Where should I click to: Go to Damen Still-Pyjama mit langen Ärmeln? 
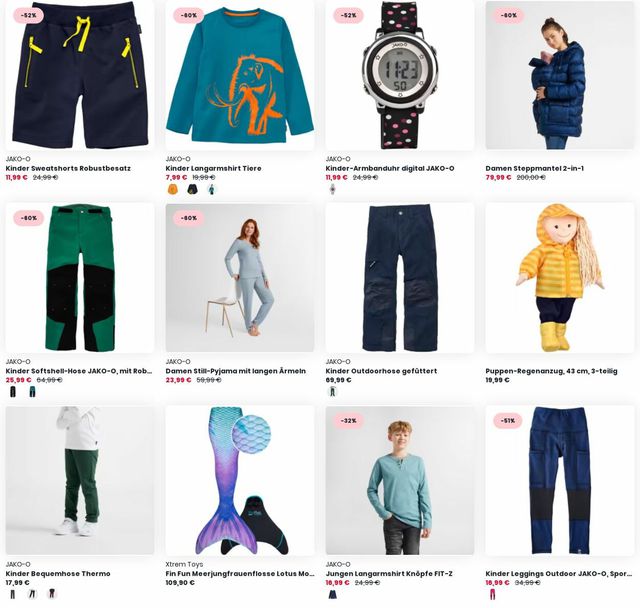point(236,371)
